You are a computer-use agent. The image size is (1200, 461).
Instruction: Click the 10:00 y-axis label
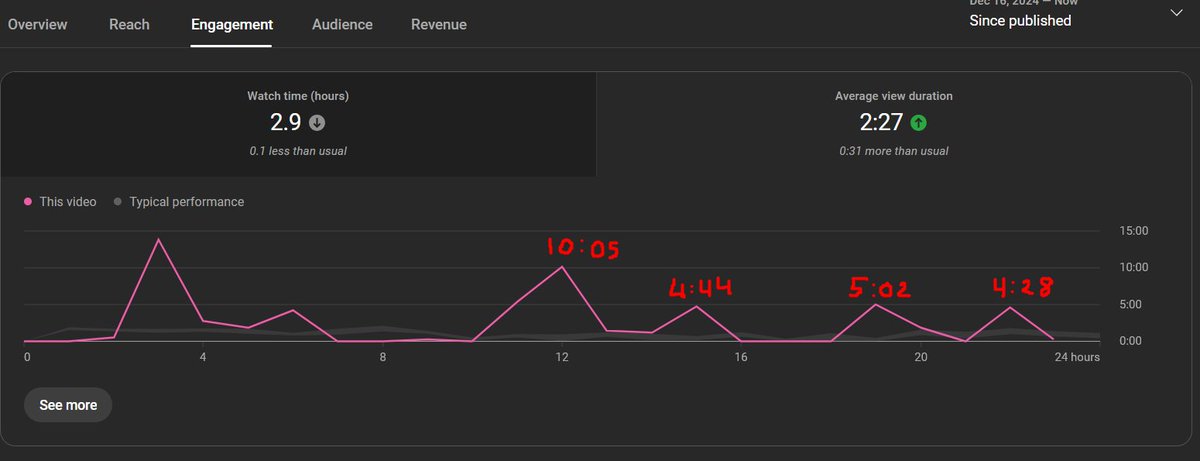point(1135,268)
